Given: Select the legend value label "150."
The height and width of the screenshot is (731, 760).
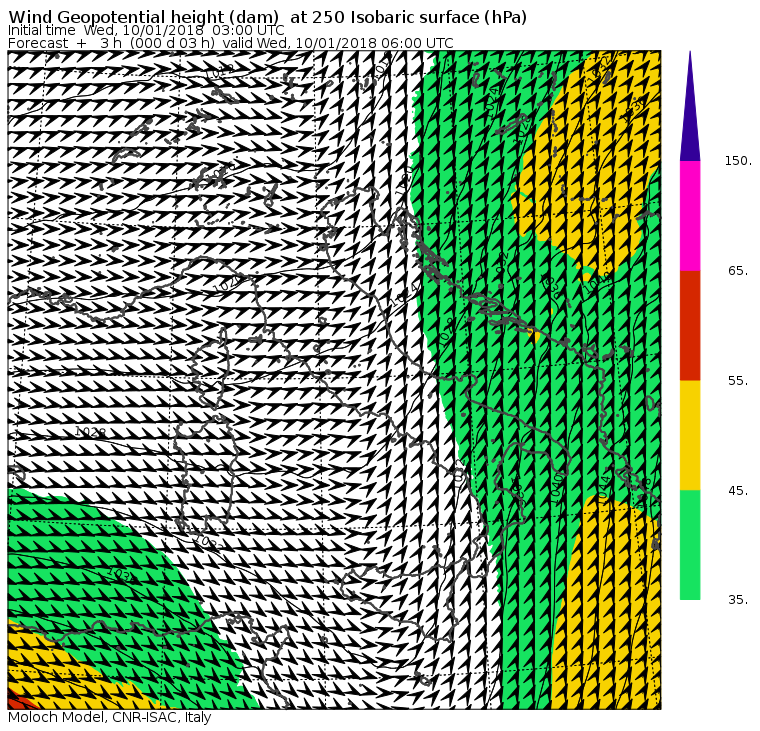Looking at the screenshot, I should click(738, 161).
